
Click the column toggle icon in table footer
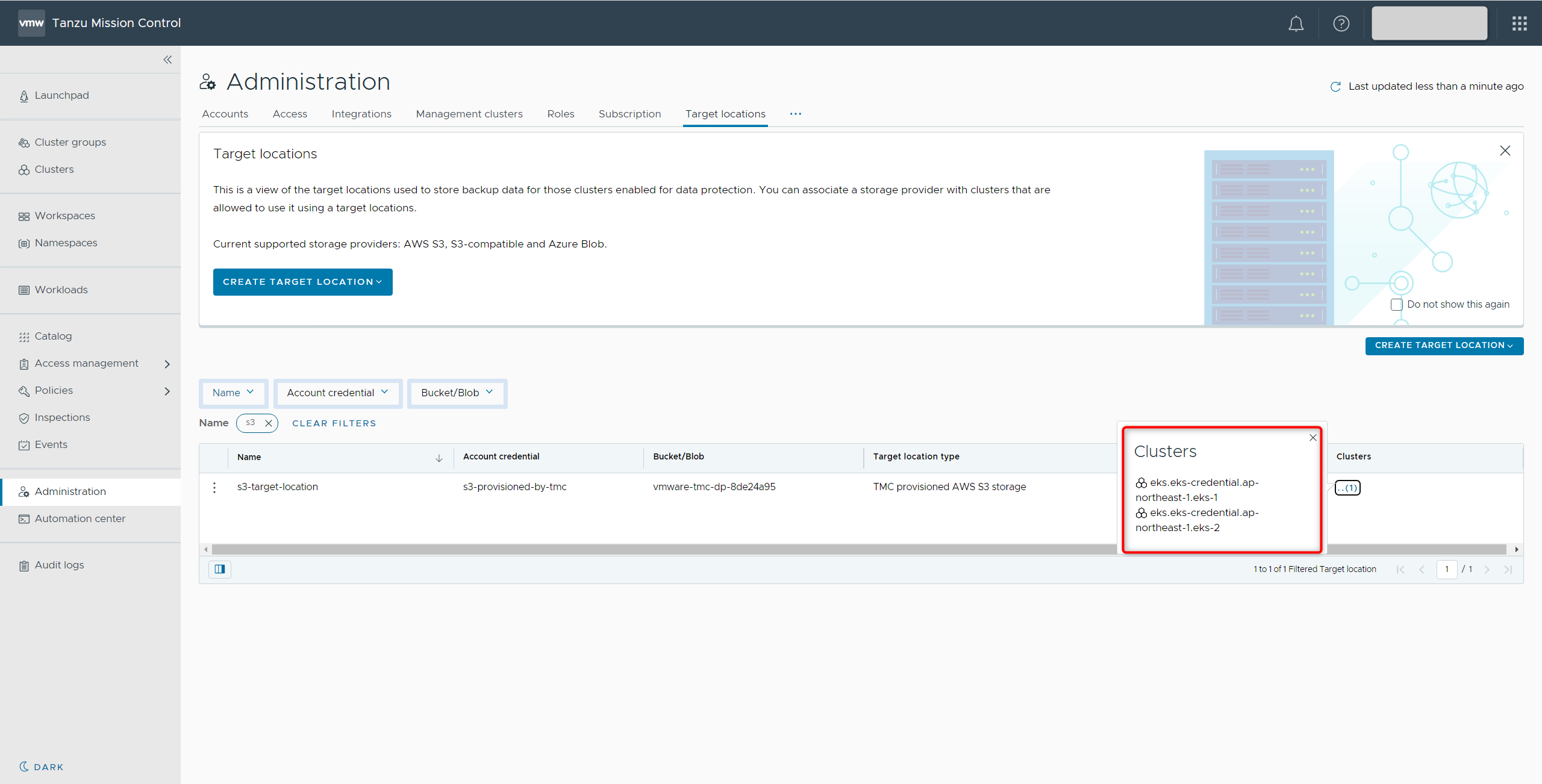tap(220, 569)
